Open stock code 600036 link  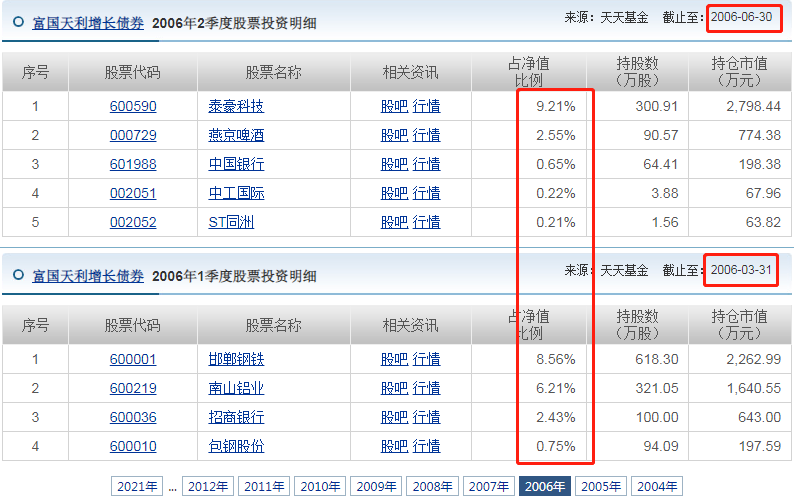coord(133,417)
